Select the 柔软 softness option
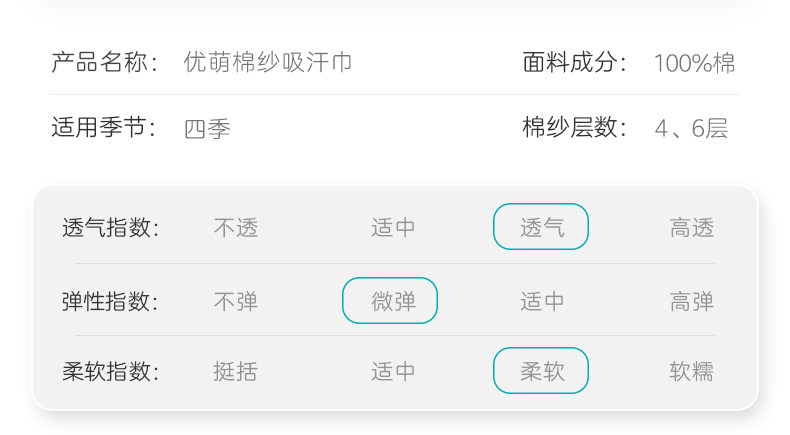This screenshot has width=790, height=435. 541,371
